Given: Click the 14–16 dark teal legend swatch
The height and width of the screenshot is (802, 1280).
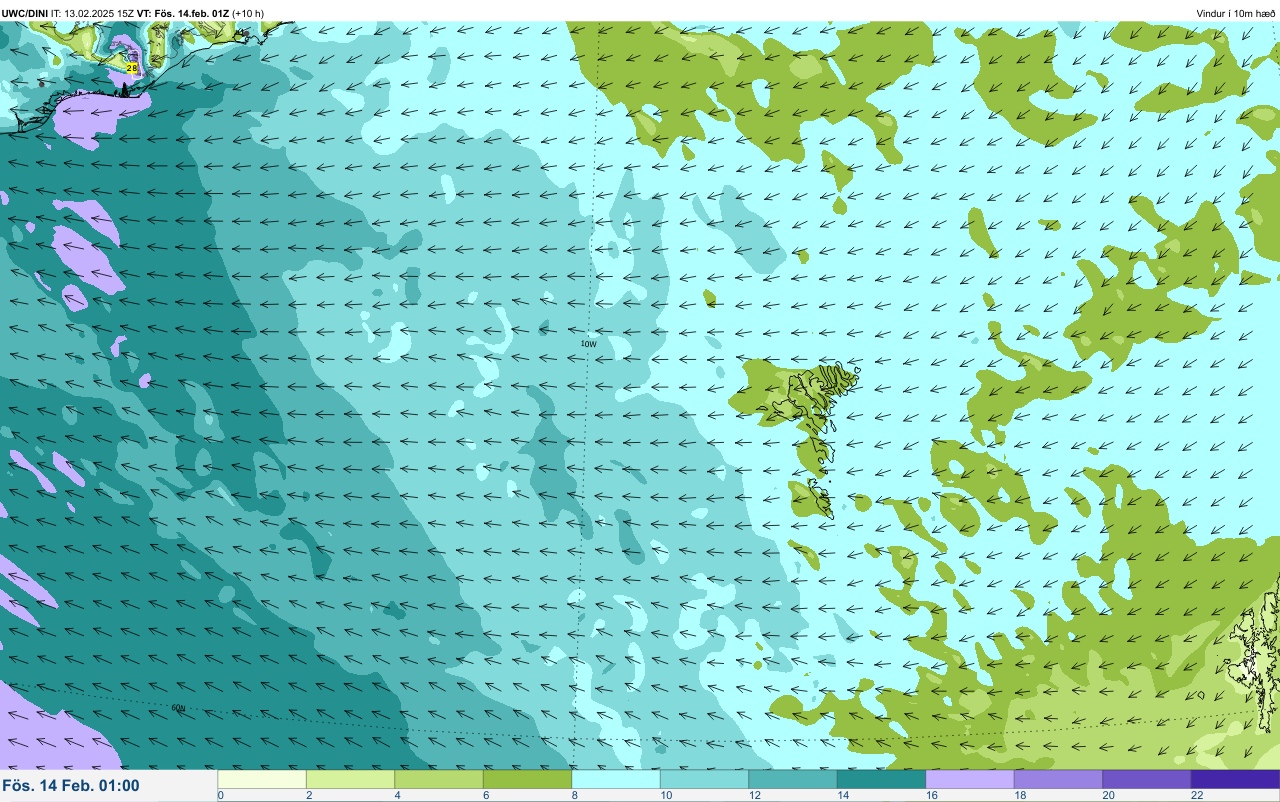Looking at the screenshot, I should coord(881,779).
